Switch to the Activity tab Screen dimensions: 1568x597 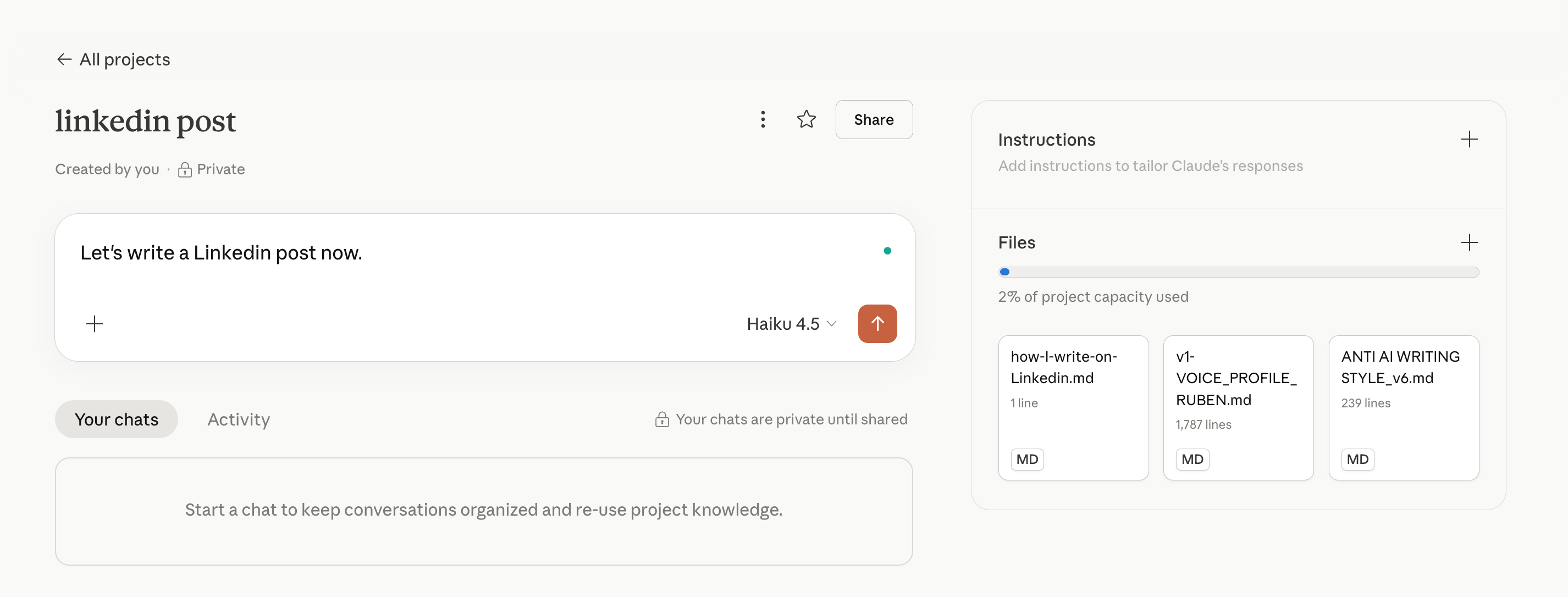(x=238, y=419)
